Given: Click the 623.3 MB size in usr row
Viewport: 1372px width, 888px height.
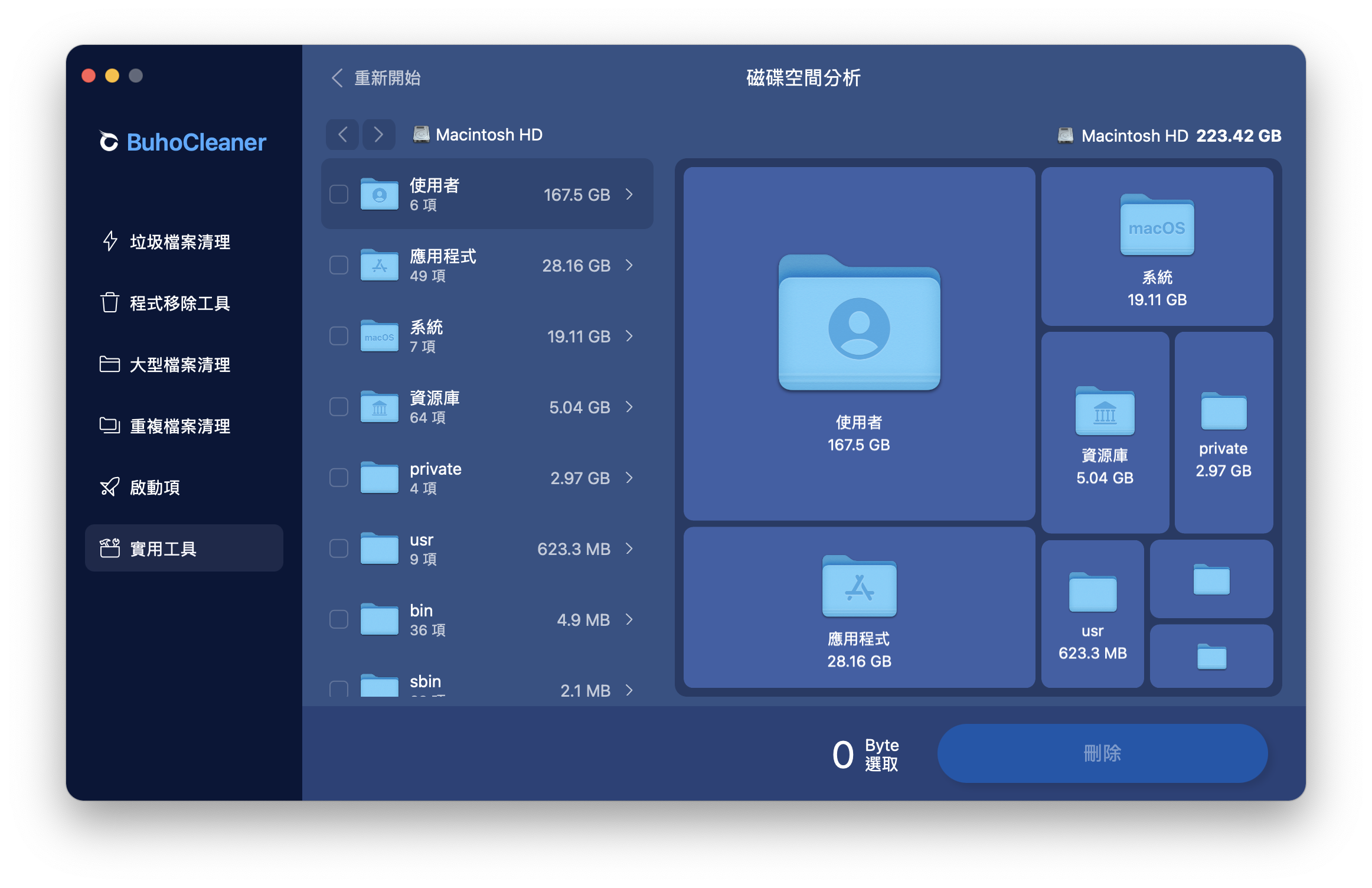Looking at the screenshot, I should 574,549.
